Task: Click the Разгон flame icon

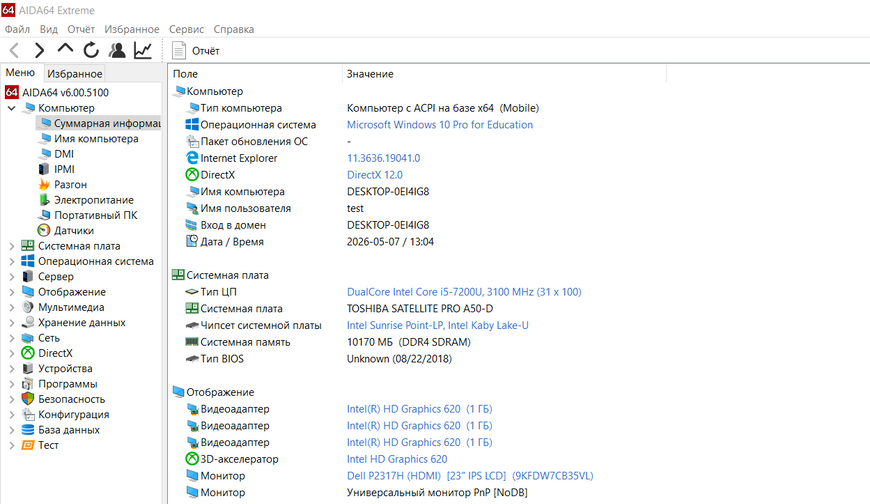Action: point(44,184)
